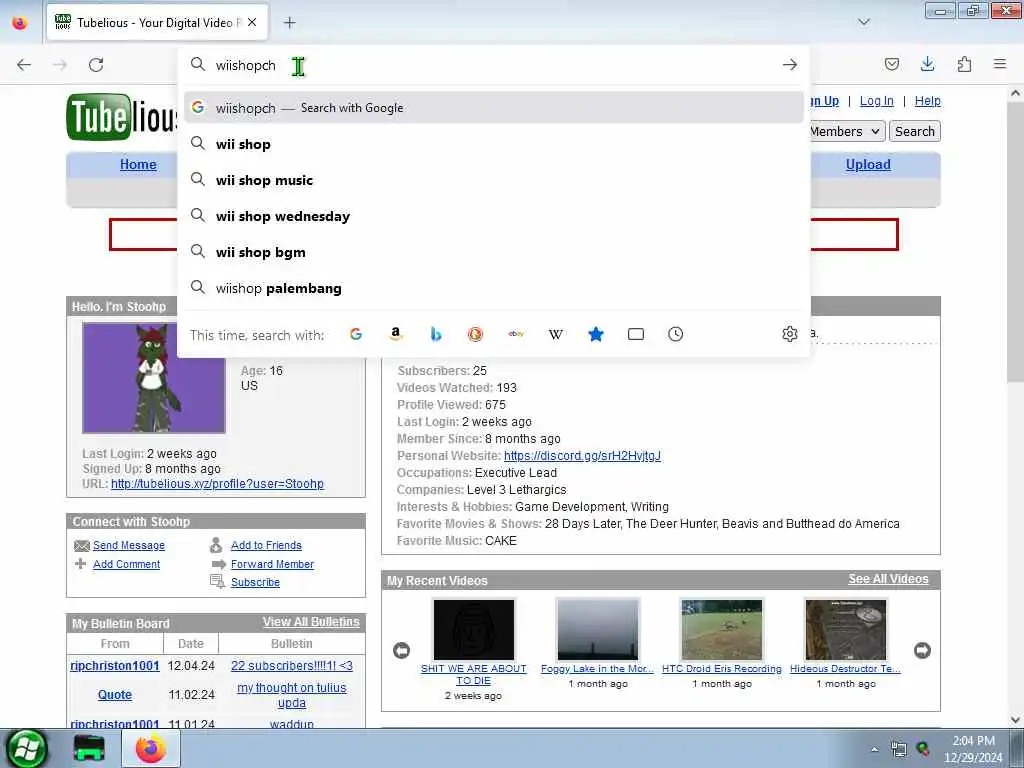
Task: Open the Members search type dropdown
Action: [x=847, y=131]
